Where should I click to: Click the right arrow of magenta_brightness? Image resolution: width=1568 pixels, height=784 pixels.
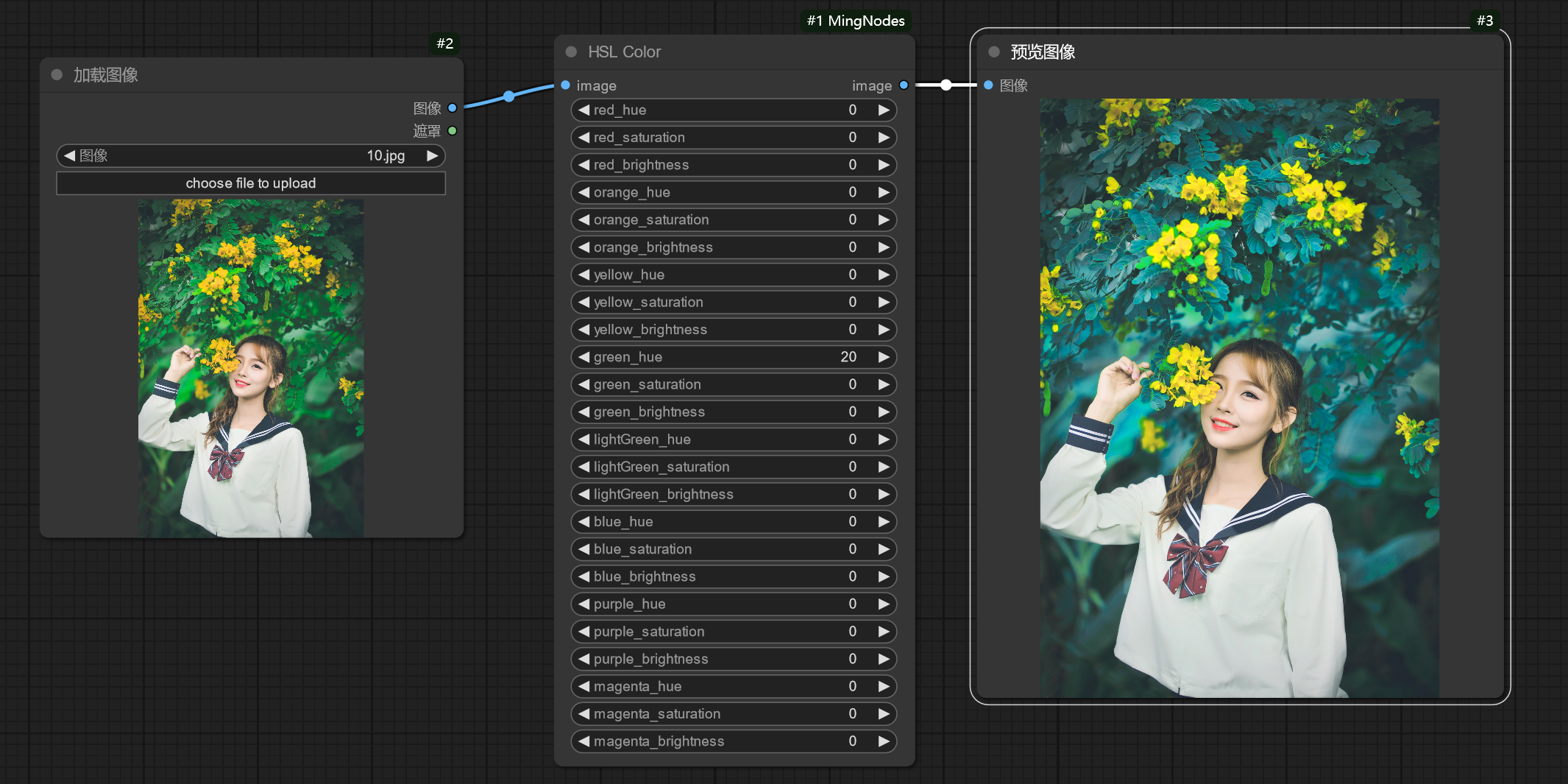tap(884, 741)
